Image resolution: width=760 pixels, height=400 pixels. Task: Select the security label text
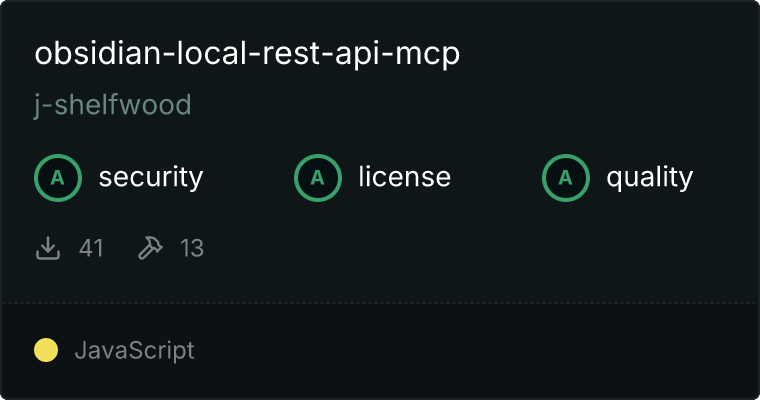coord(151,177)
